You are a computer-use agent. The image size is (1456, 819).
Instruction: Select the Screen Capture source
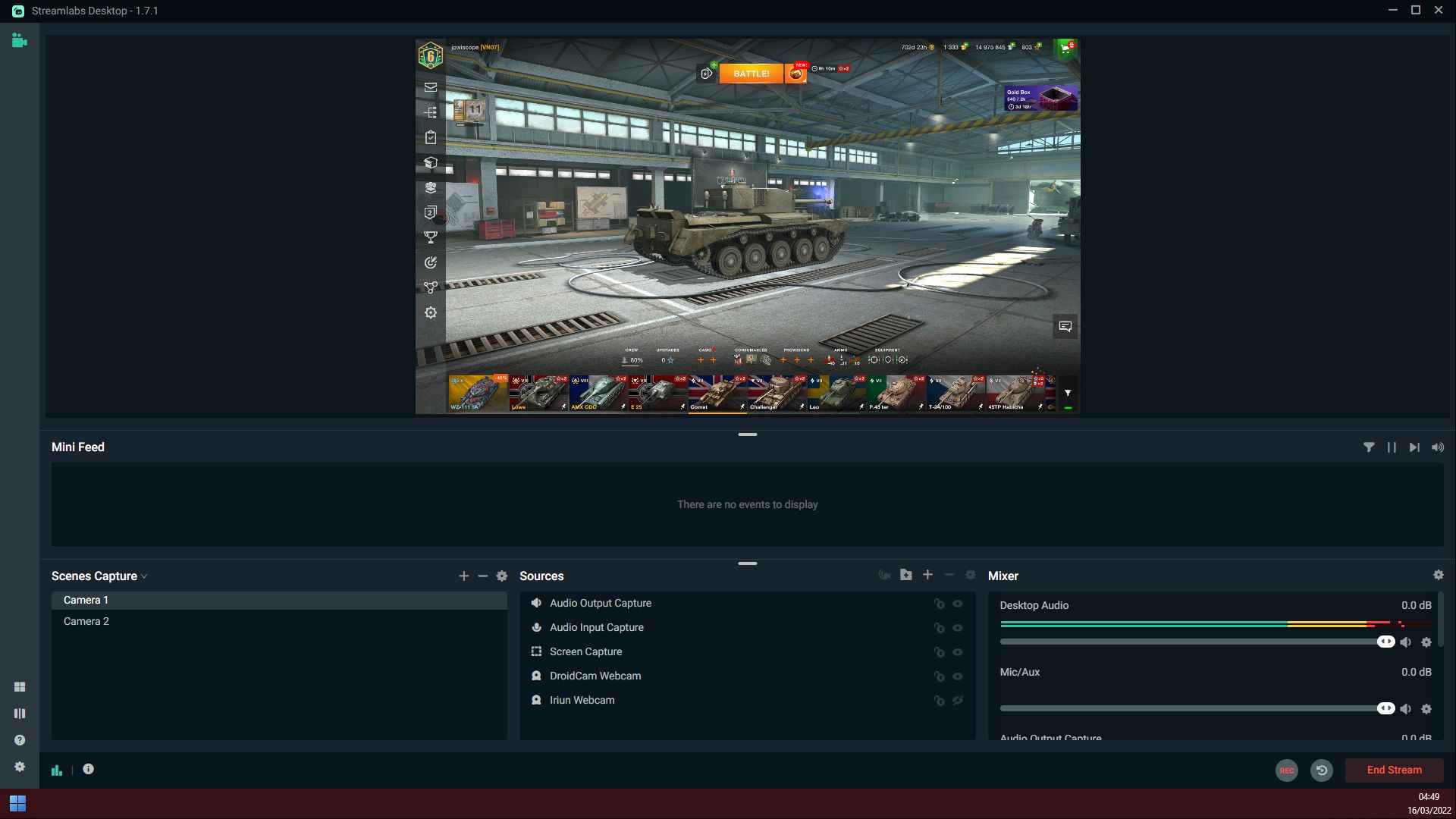click(747, 652)
